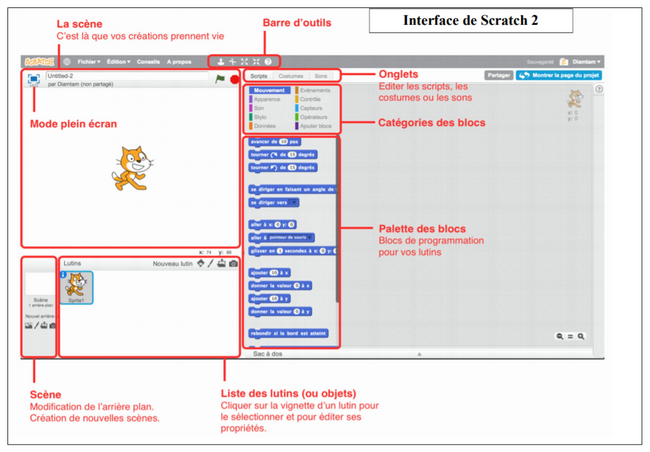Click the palette des blocs scrollbar
This screenshot has width=650, height=452.
(337, 220)
